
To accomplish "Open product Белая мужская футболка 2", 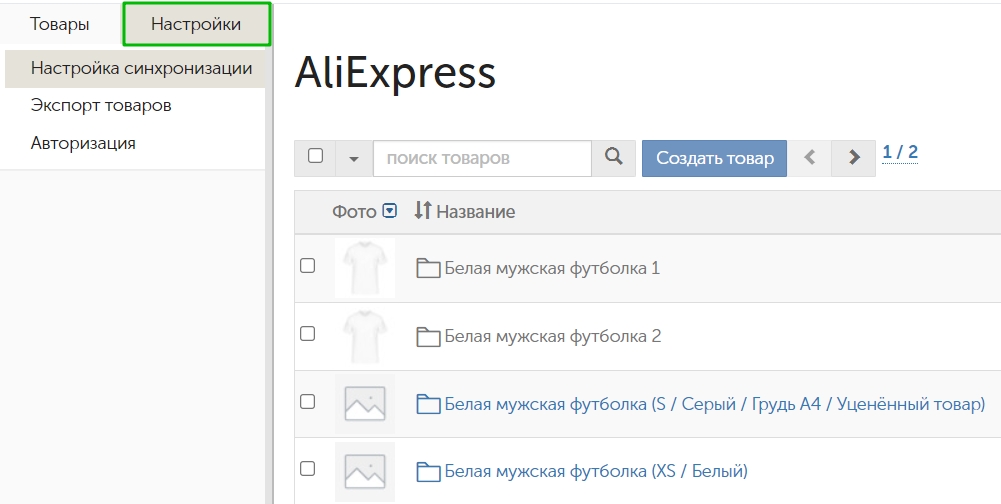I will coord(553,336).
